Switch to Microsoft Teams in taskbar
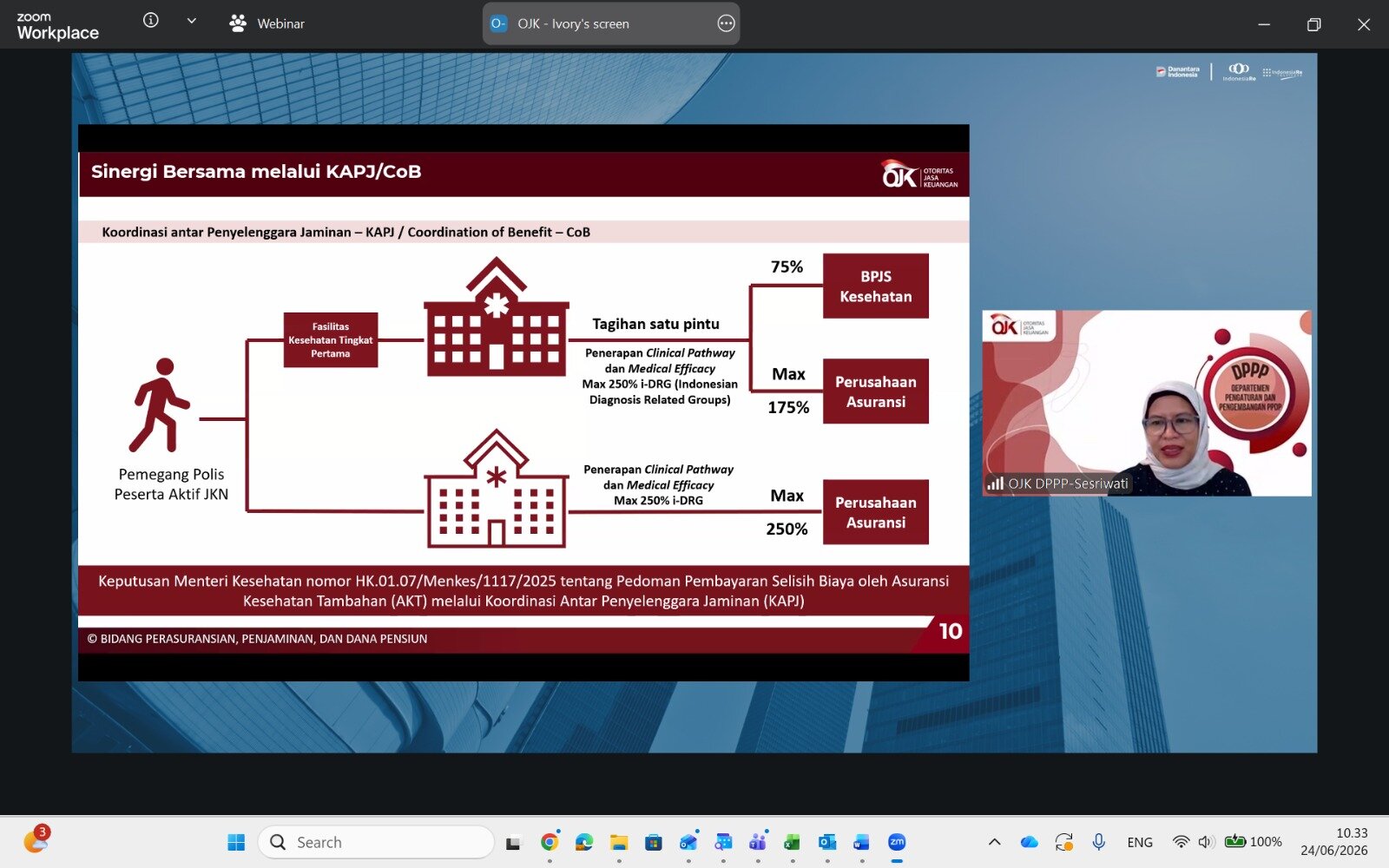1389x868 pixels. (x=757, y=842)
